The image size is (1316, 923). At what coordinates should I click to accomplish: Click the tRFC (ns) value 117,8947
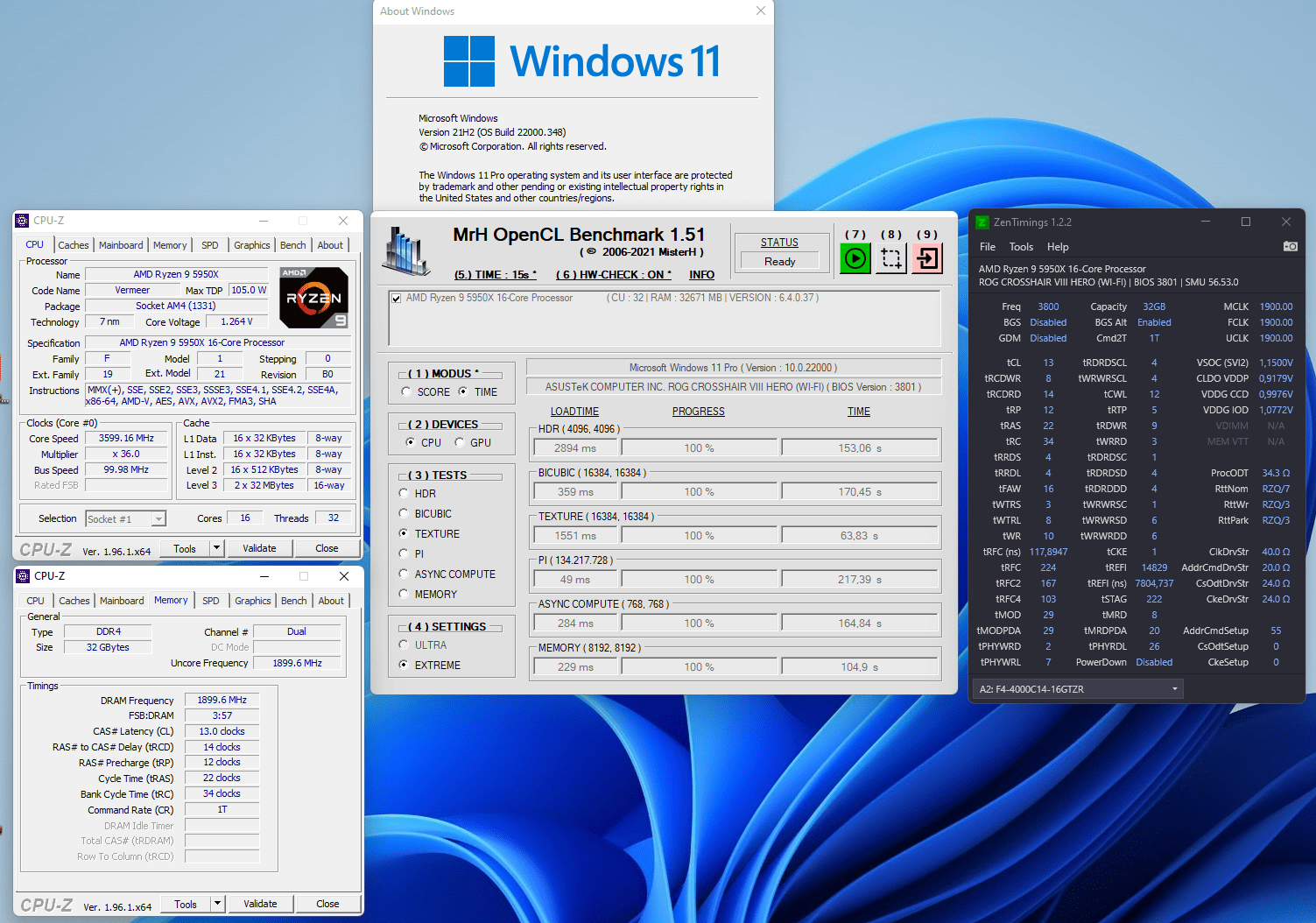point(1048,552)
